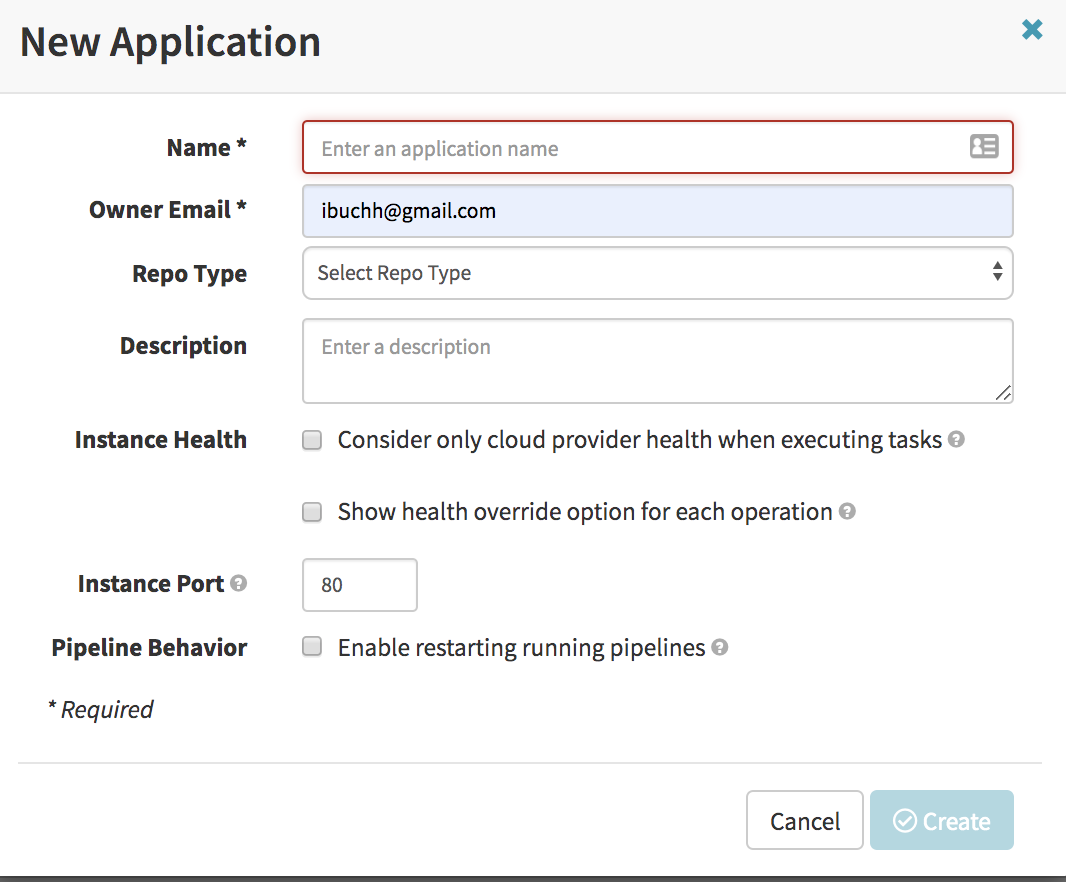Open help for cloud provider health option

pyautogui.click(x=955, y=438)
